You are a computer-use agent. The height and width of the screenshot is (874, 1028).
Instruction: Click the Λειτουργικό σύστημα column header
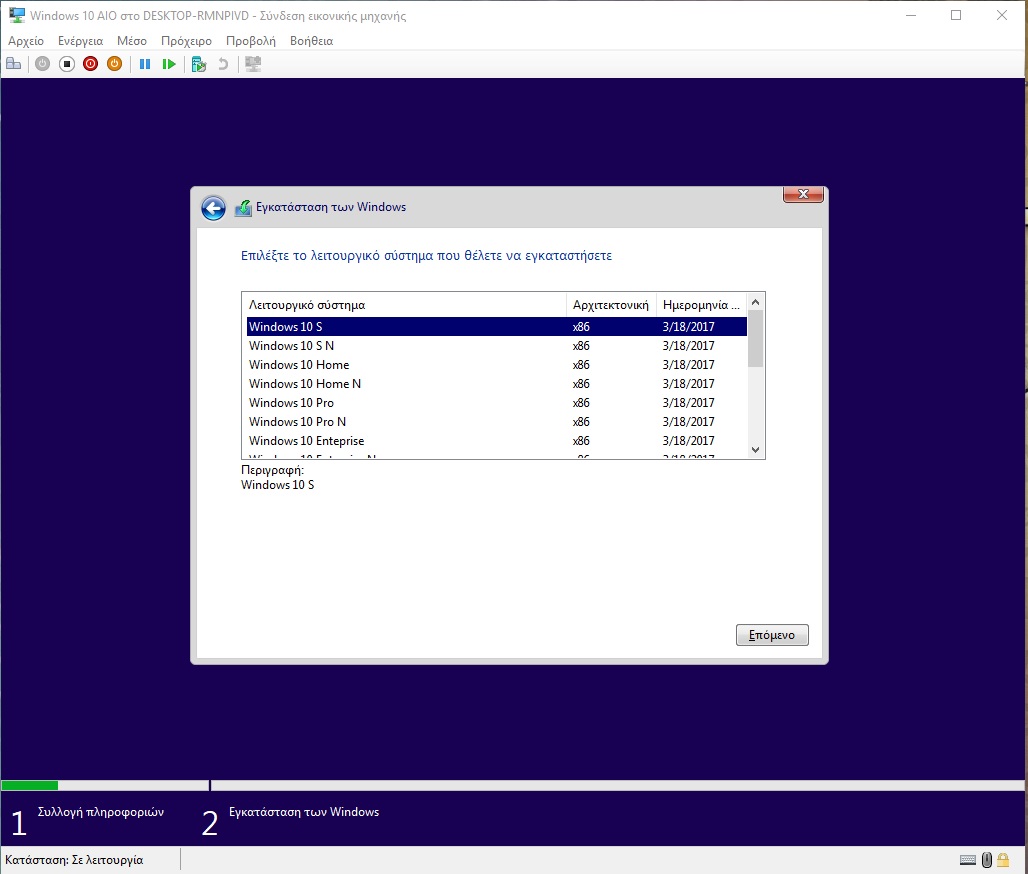coord(404,305)
